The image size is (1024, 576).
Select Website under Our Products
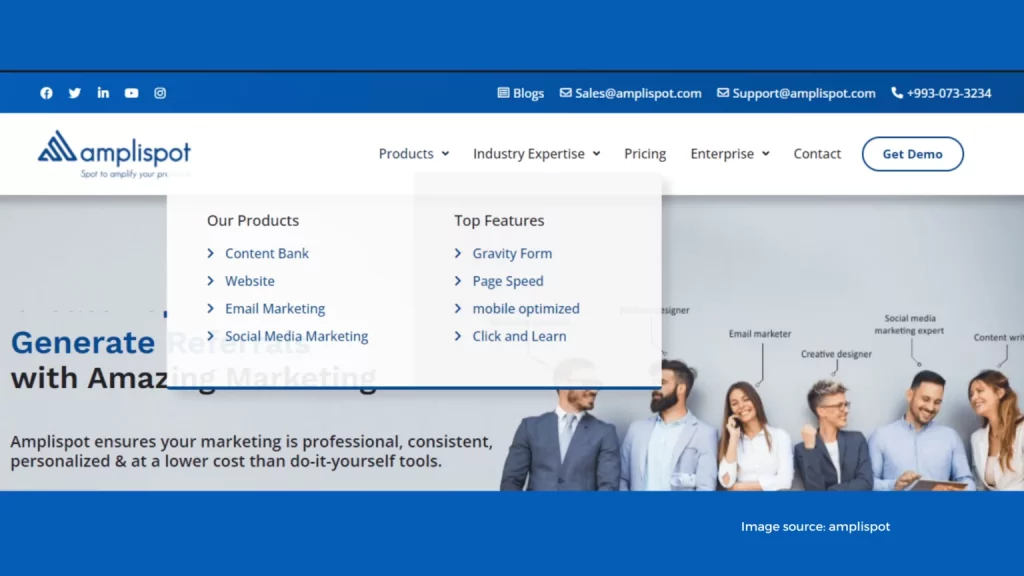(x=249, y=281)
